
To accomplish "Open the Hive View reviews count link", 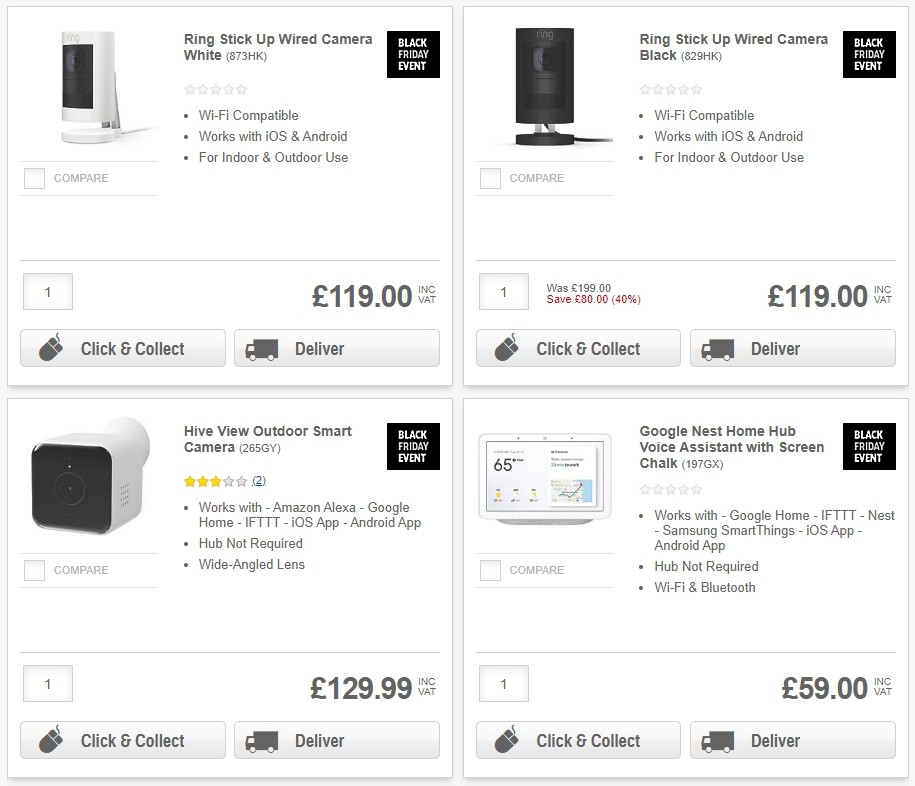I will point(259,481).
